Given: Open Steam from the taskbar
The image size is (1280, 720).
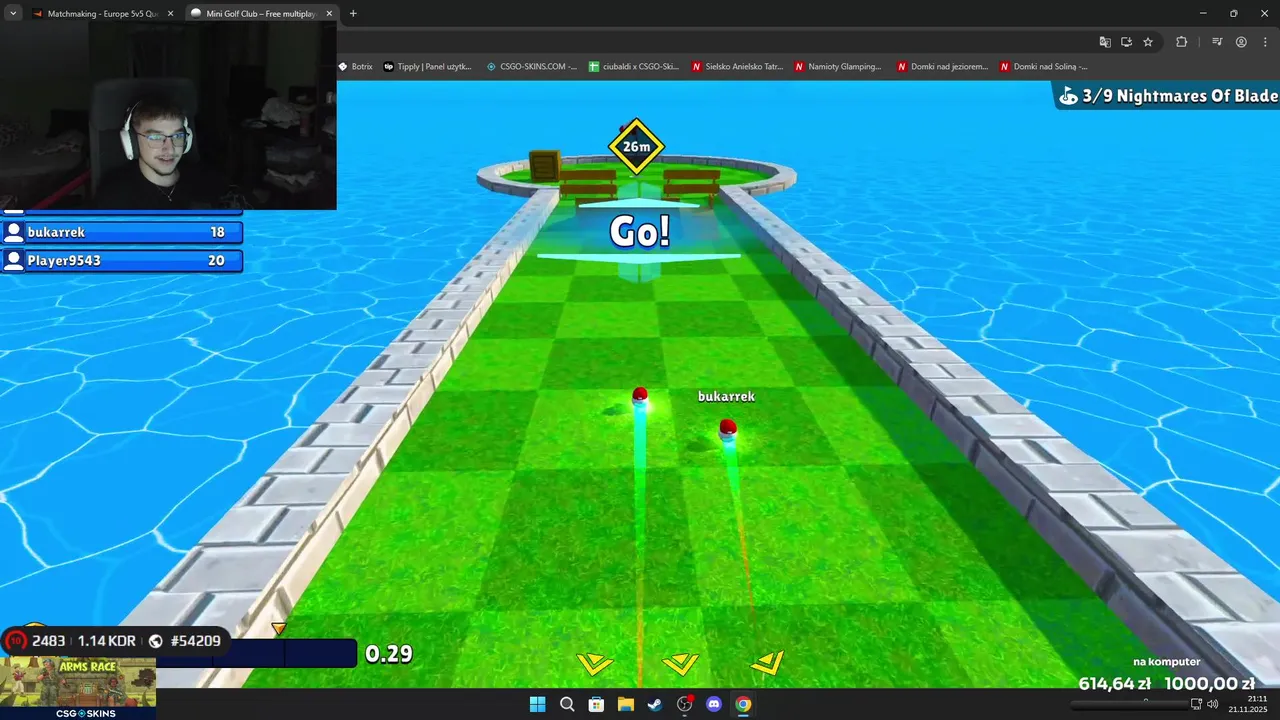Looking at the screenshot, I should click(655, 704).
